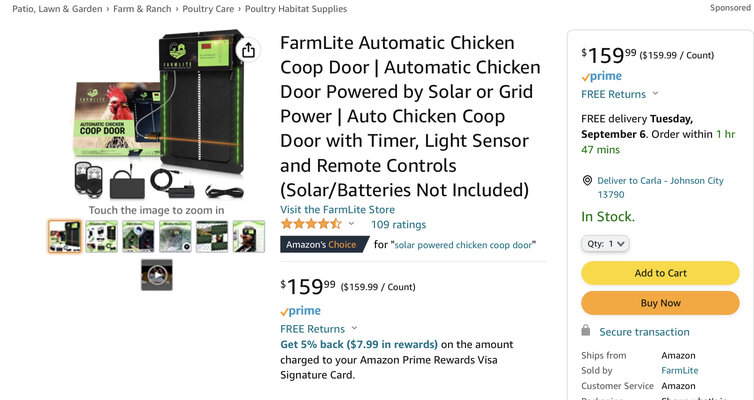
Task: Click the Prime logo in buy box
Action: [x=601, y=76]
